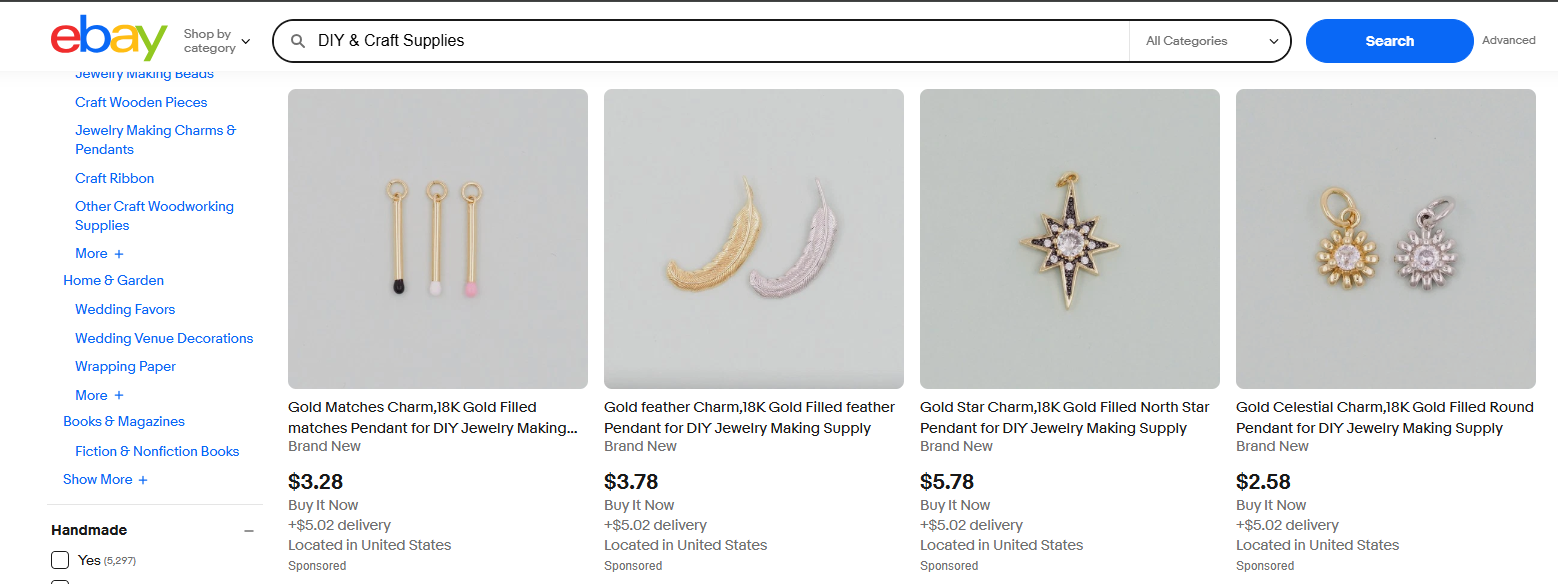
Task: Open the Wrapping Paper category
Action: pyautogui.click(x=125, y=366)
